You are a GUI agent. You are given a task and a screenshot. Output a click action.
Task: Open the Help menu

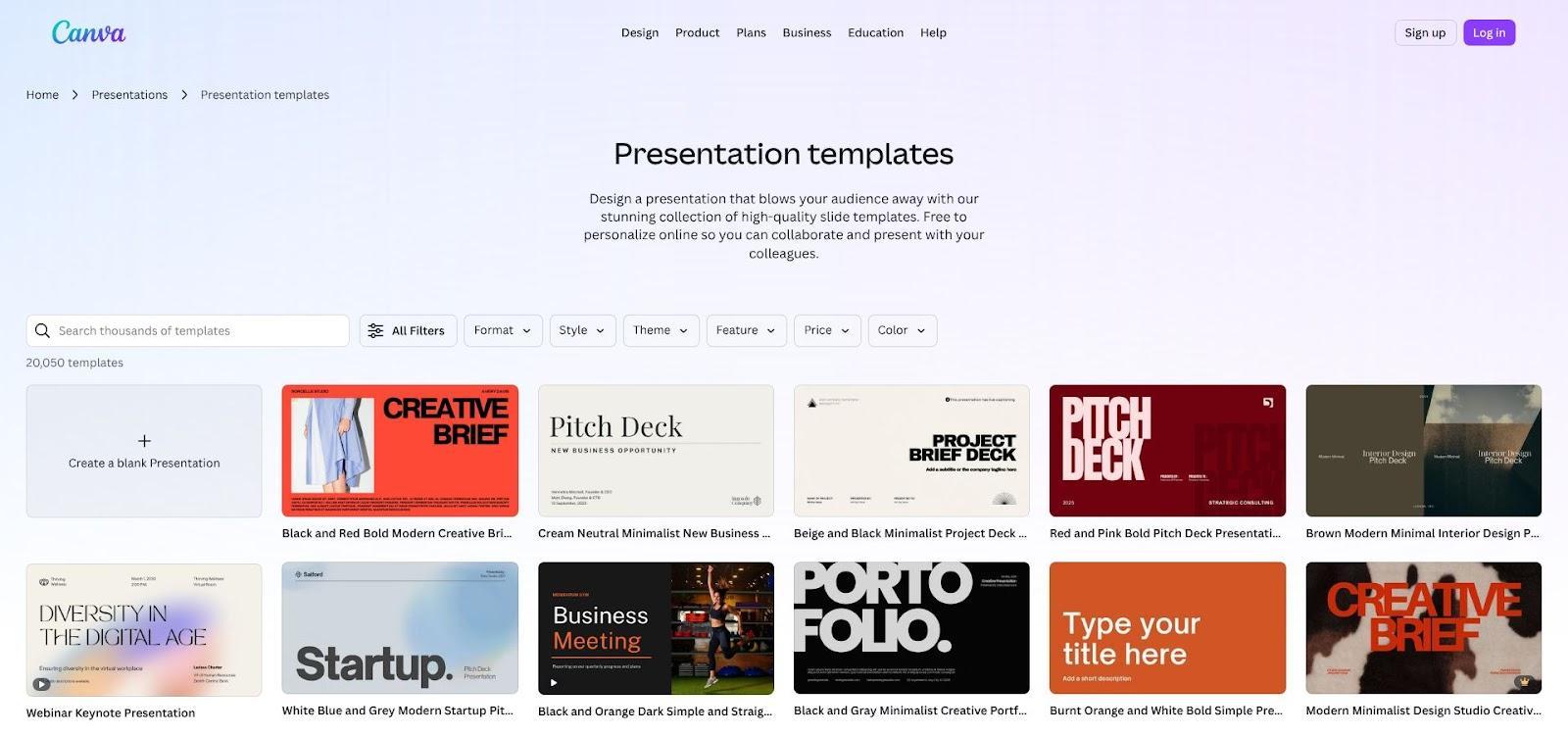(x=933, y=32)
